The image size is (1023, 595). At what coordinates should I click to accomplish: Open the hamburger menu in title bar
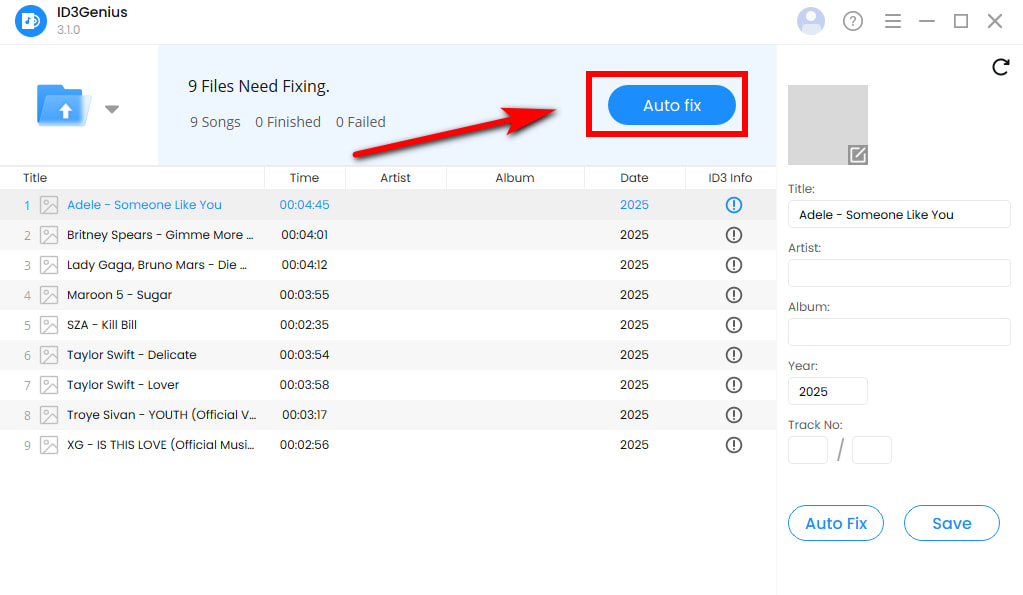click(x=893, y=21)
